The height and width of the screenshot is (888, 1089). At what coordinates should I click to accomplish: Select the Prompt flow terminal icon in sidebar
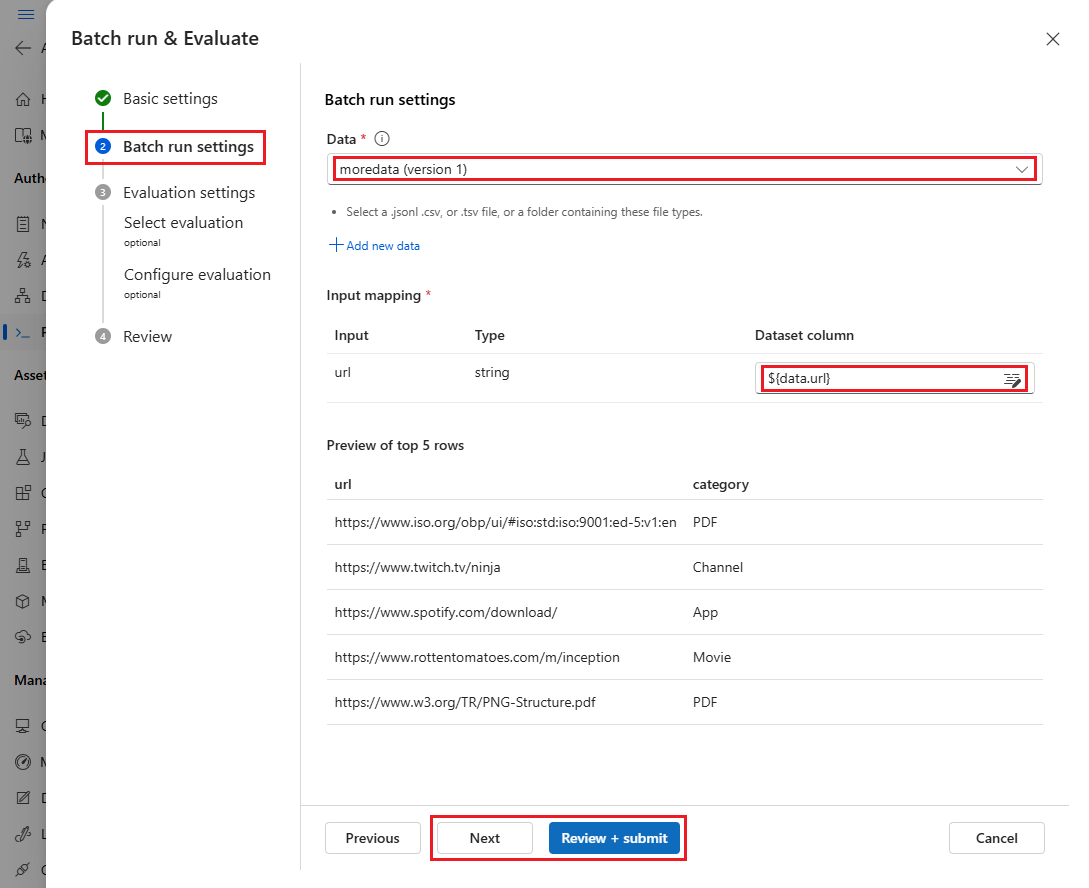click(x=23, y=332)
